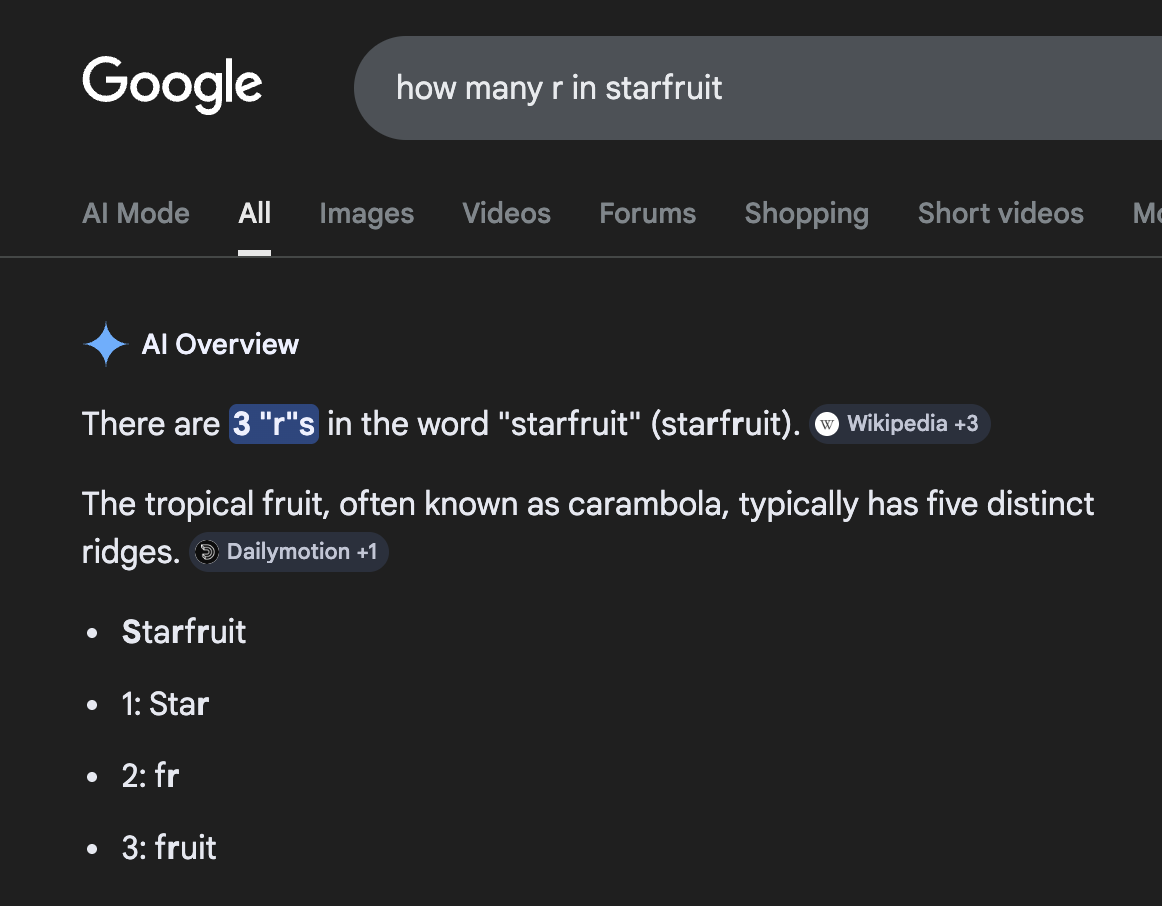Open the Wikipedia +3 sources chip
Viewport: 1162px width, 906px height.
click(x=900, y=424)
